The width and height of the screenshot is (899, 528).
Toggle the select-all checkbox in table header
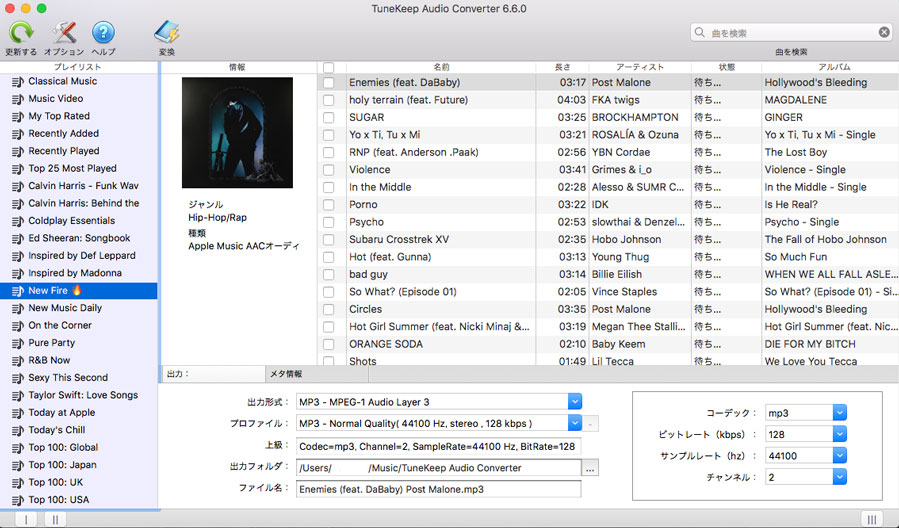[329, 68]
